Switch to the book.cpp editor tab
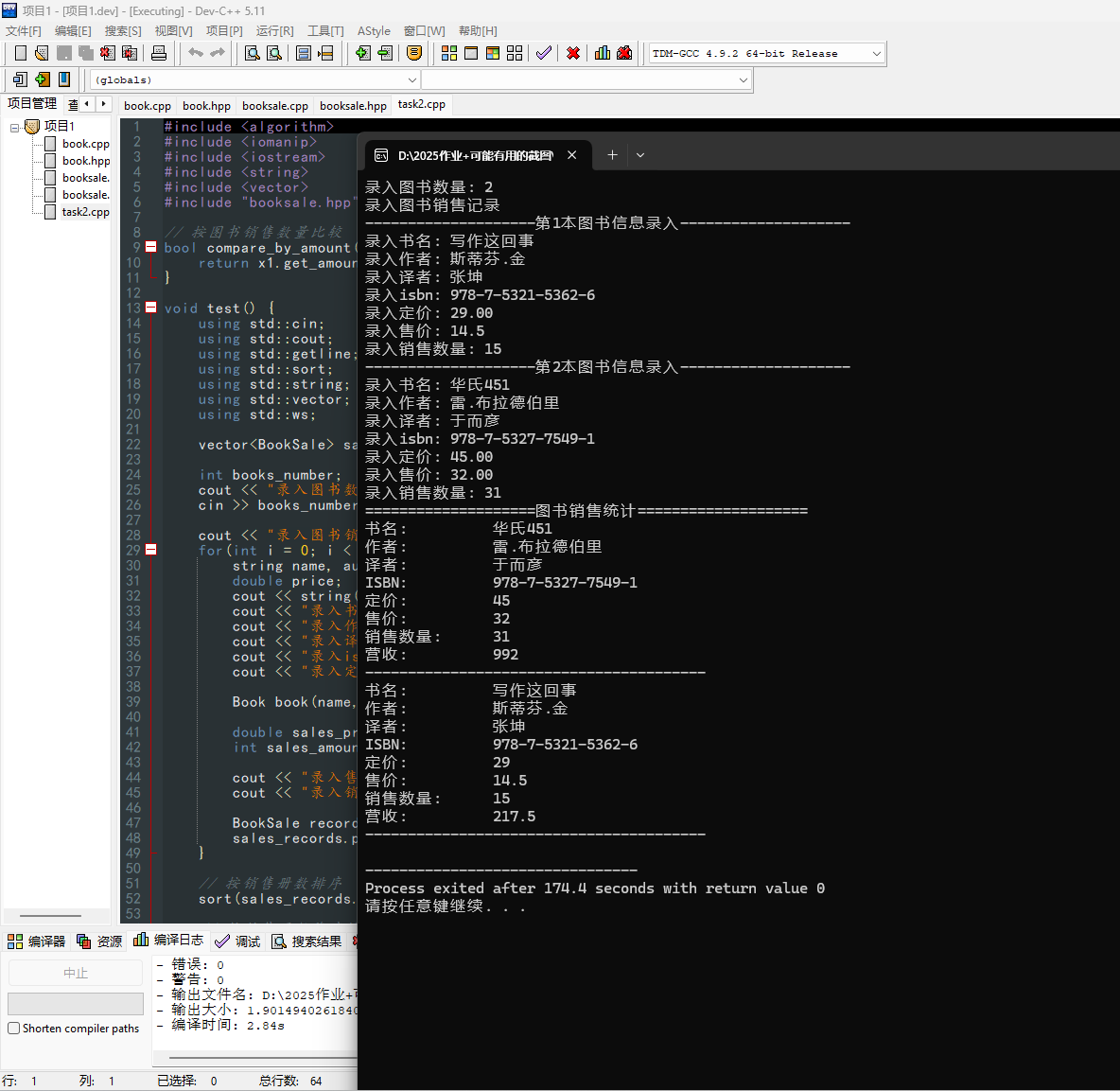 point(148,106)
